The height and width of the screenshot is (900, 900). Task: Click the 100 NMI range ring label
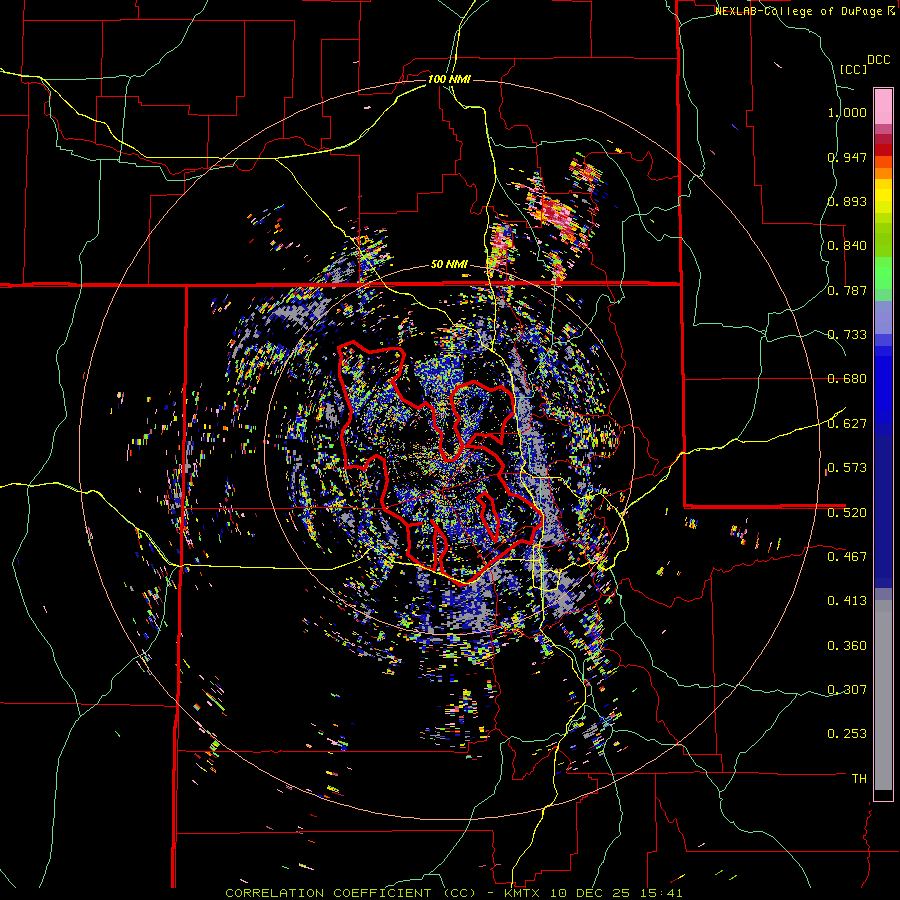click(x=449, y=79)
